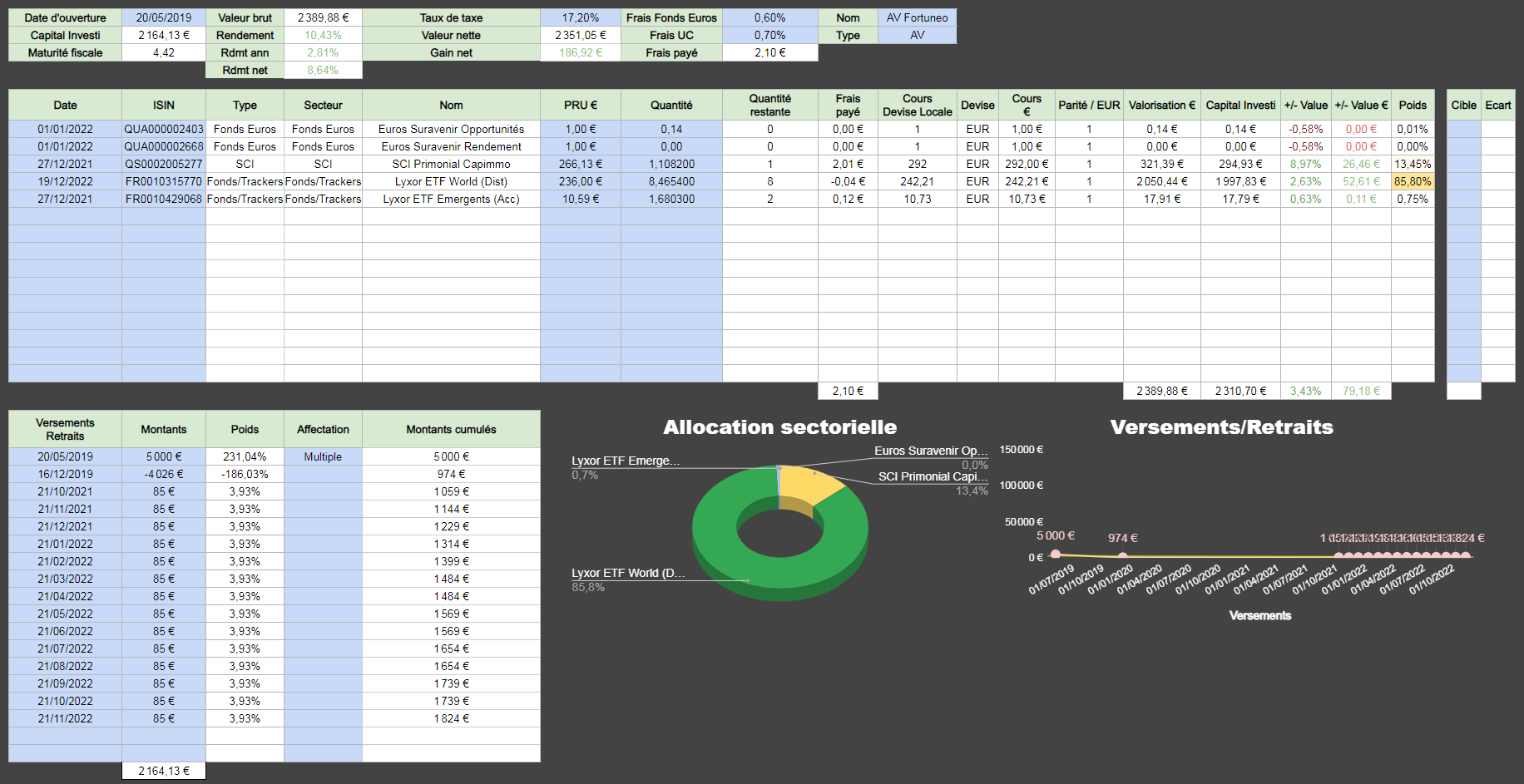Select the highlighted weight cell 85,80%

pyautogui.click(x=1413, y=181)
